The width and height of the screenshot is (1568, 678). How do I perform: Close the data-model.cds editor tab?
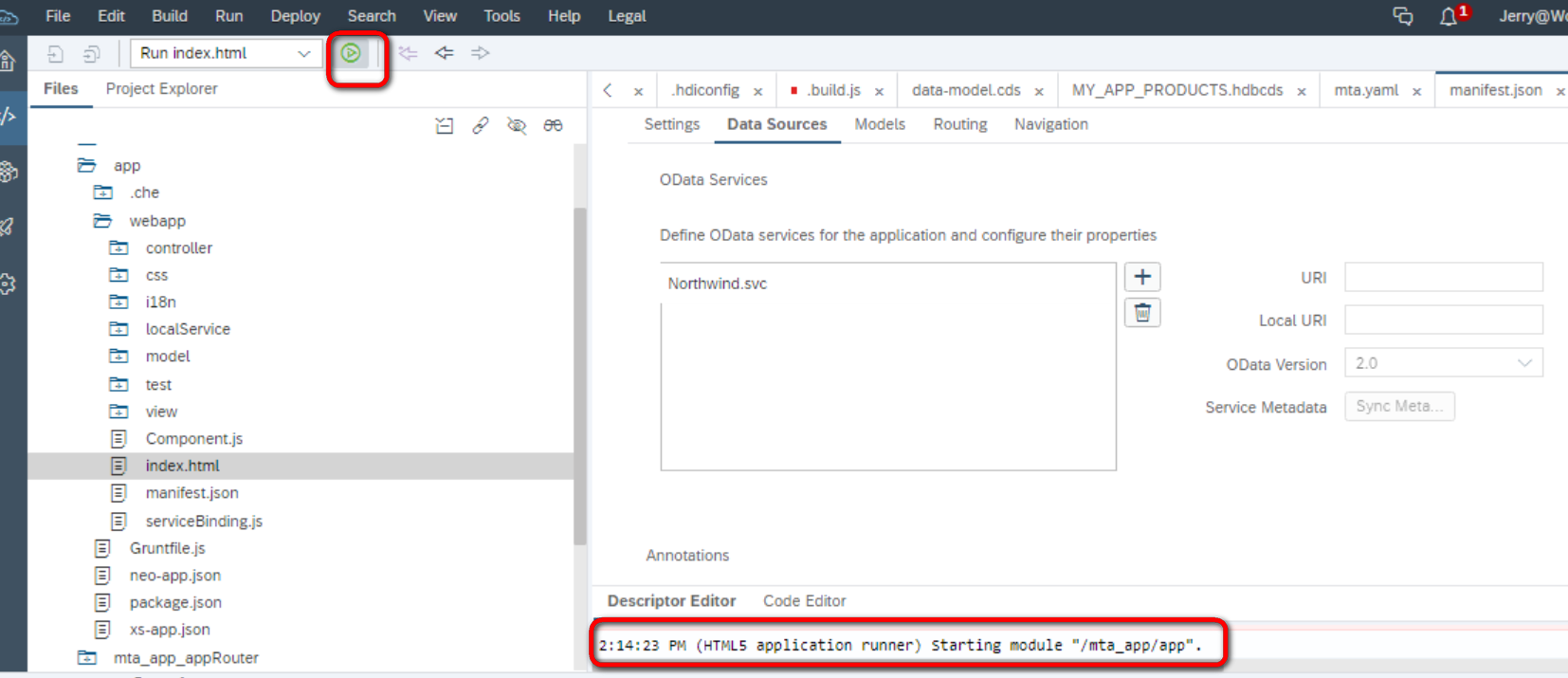pos(1039,92)
